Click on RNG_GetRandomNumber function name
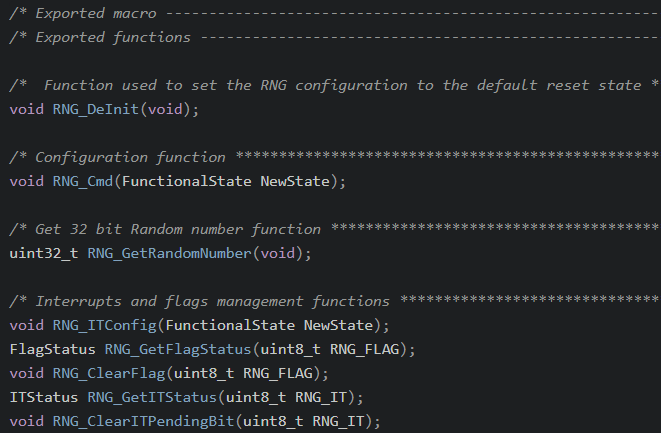Screen dimensions: 661x433 pyautogui.click(x=169, y=254)
